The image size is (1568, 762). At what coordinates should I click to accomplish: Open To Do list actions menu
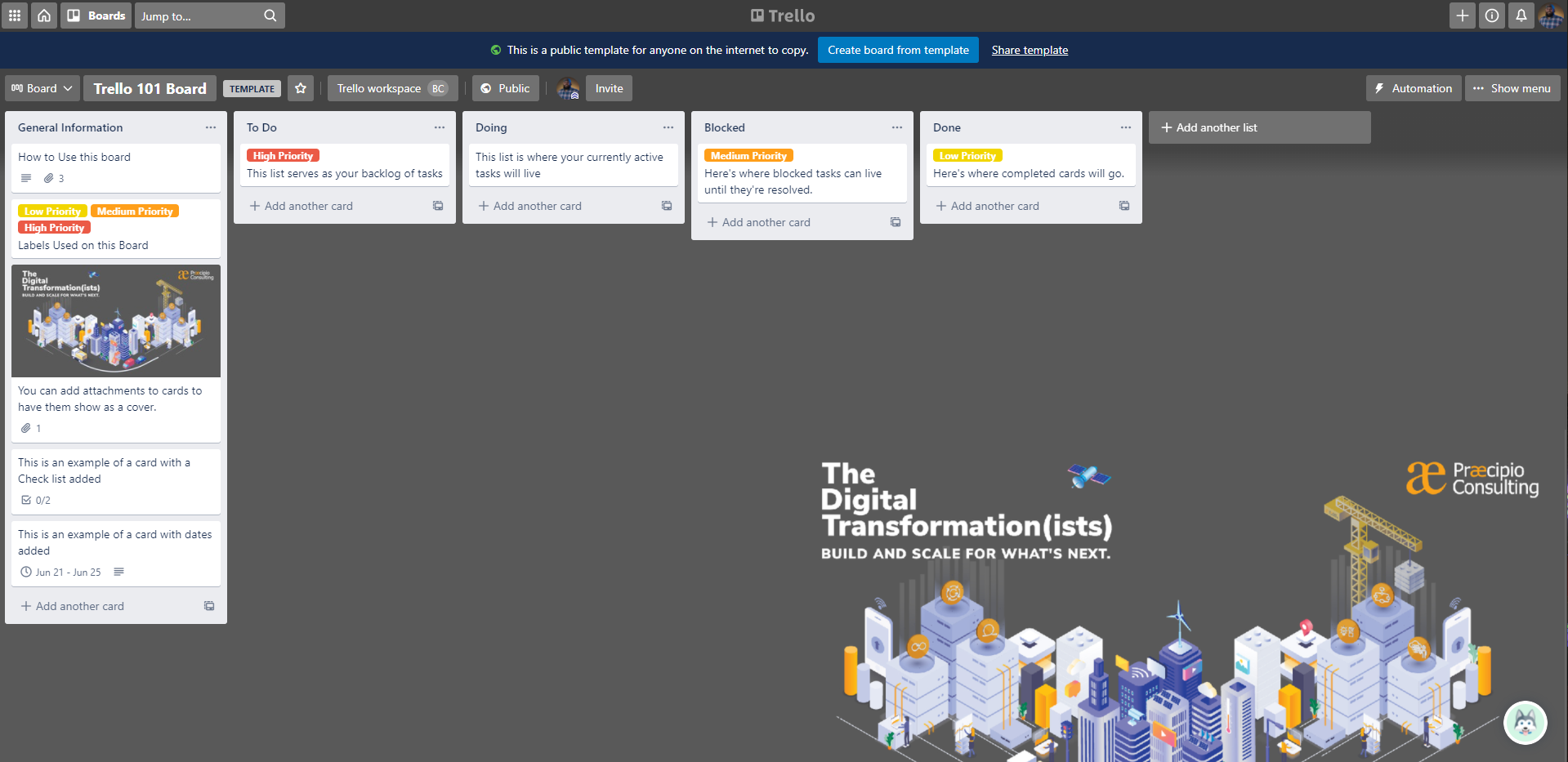(x=440, y=127)
